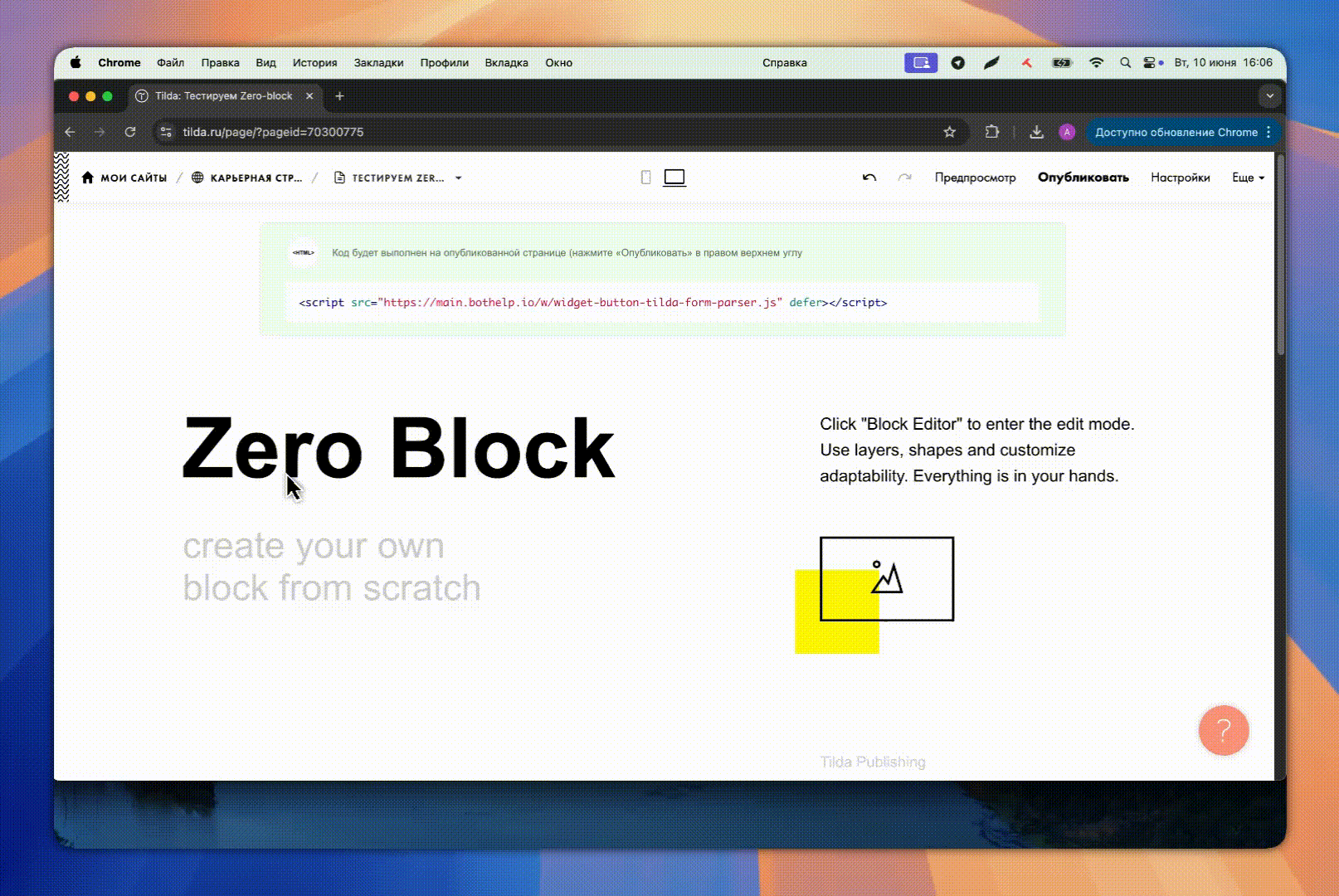
Task: Click the Zero Block heading
Action: tap(398, 449)
